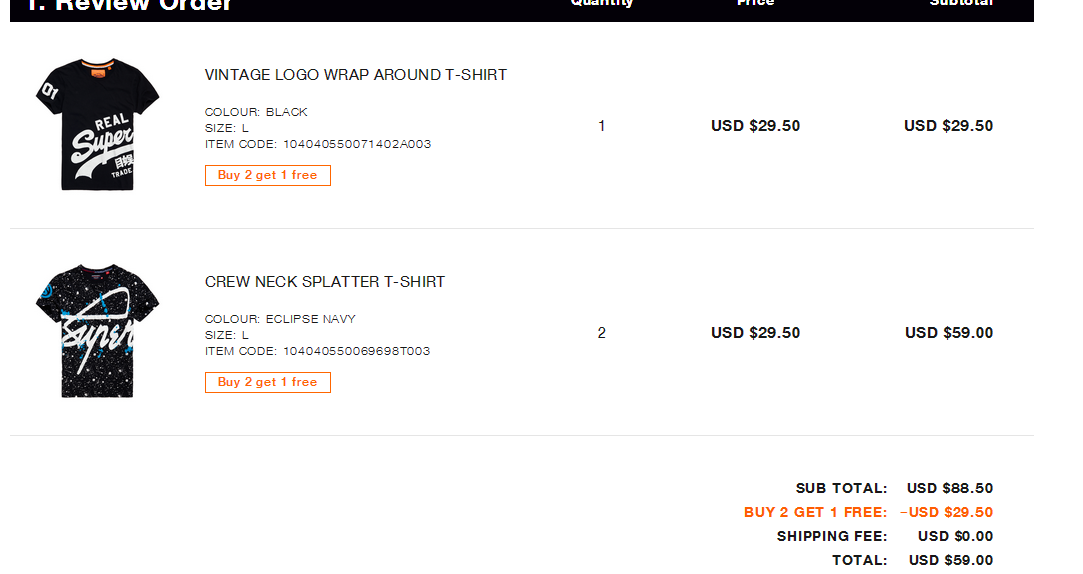The height and width of the screenshot is (574, 1083).
Task: Click Buy 2 get 1 free under Vintage shirt
Action: click(268, 175)
